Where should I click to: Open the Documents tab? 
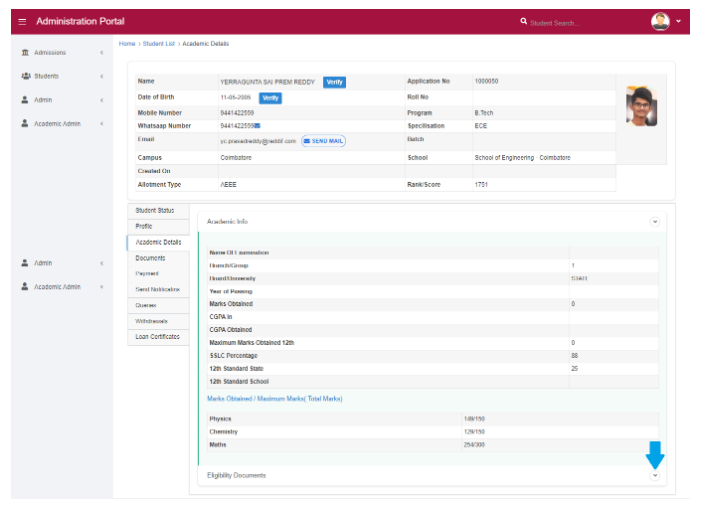click(151, 258)
